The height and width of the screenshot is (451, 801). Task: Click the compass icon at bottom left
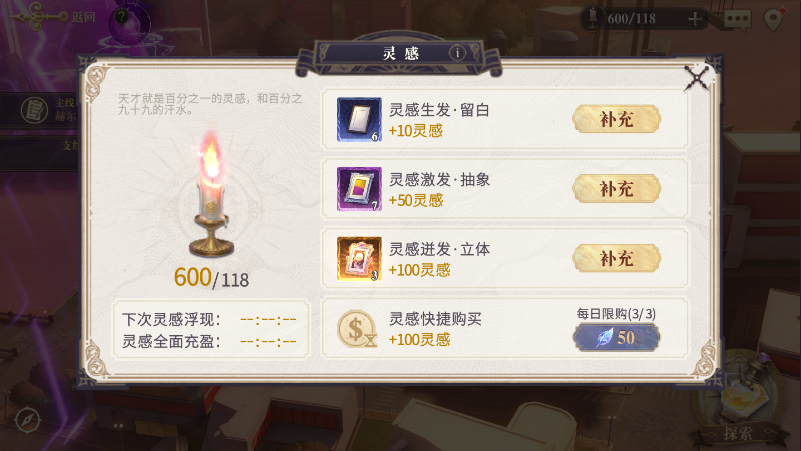point(27,420)
